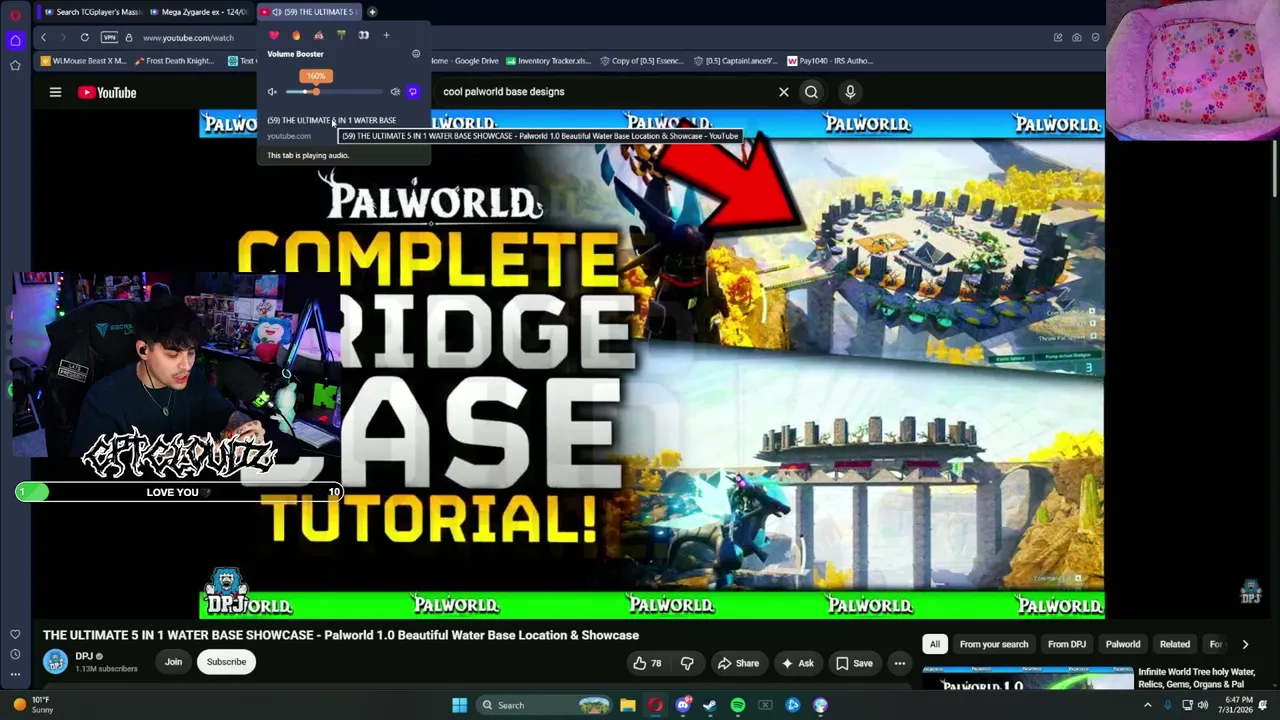The image size is (1280, 720).
Task: Pick the palm tree emoji in popup
Action: pyautogui.click(x=341, y=35)
